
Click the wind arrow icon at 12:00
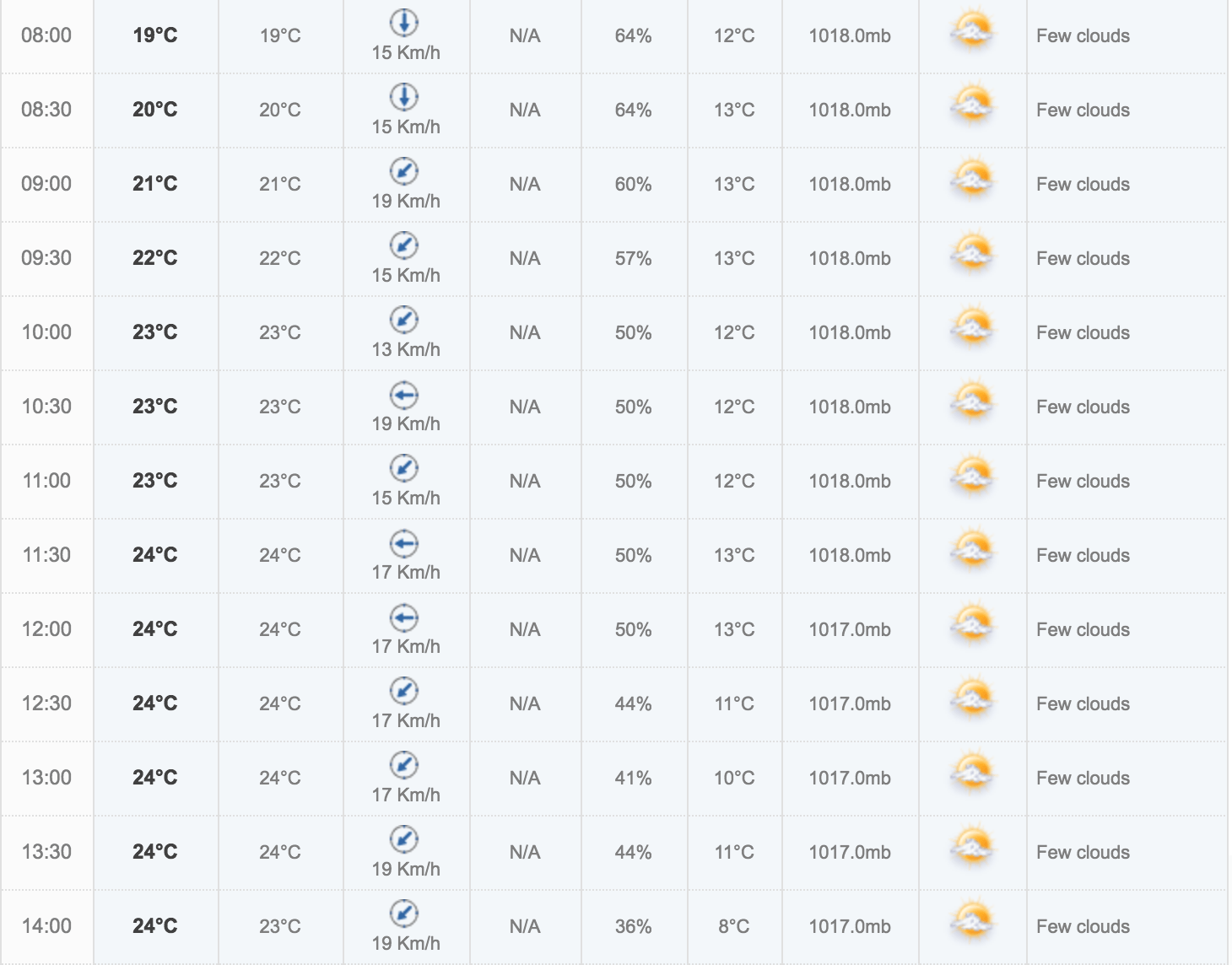(404, 617)
